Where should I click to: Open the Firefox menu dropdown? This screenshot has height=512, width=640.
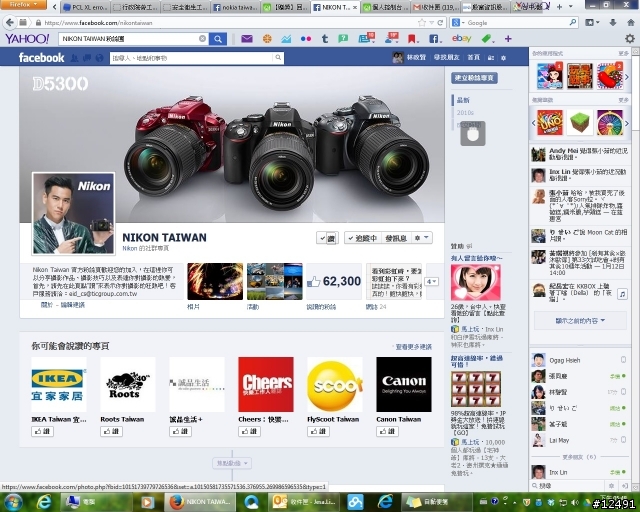23,4
